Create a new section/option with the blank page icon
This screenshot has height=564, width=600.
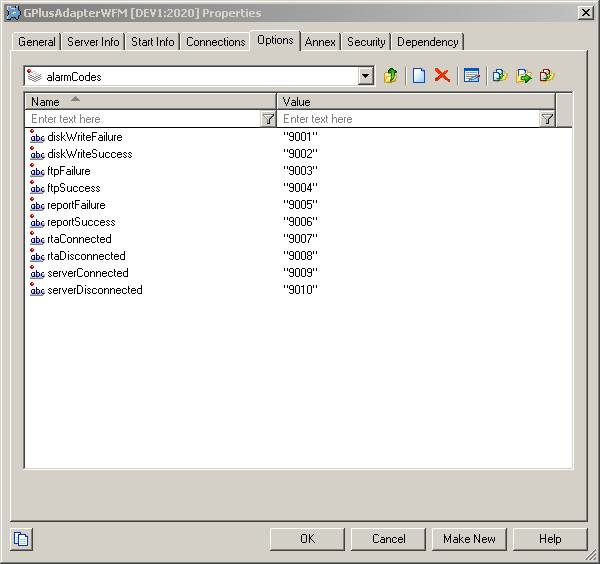[x=419, y=75]
